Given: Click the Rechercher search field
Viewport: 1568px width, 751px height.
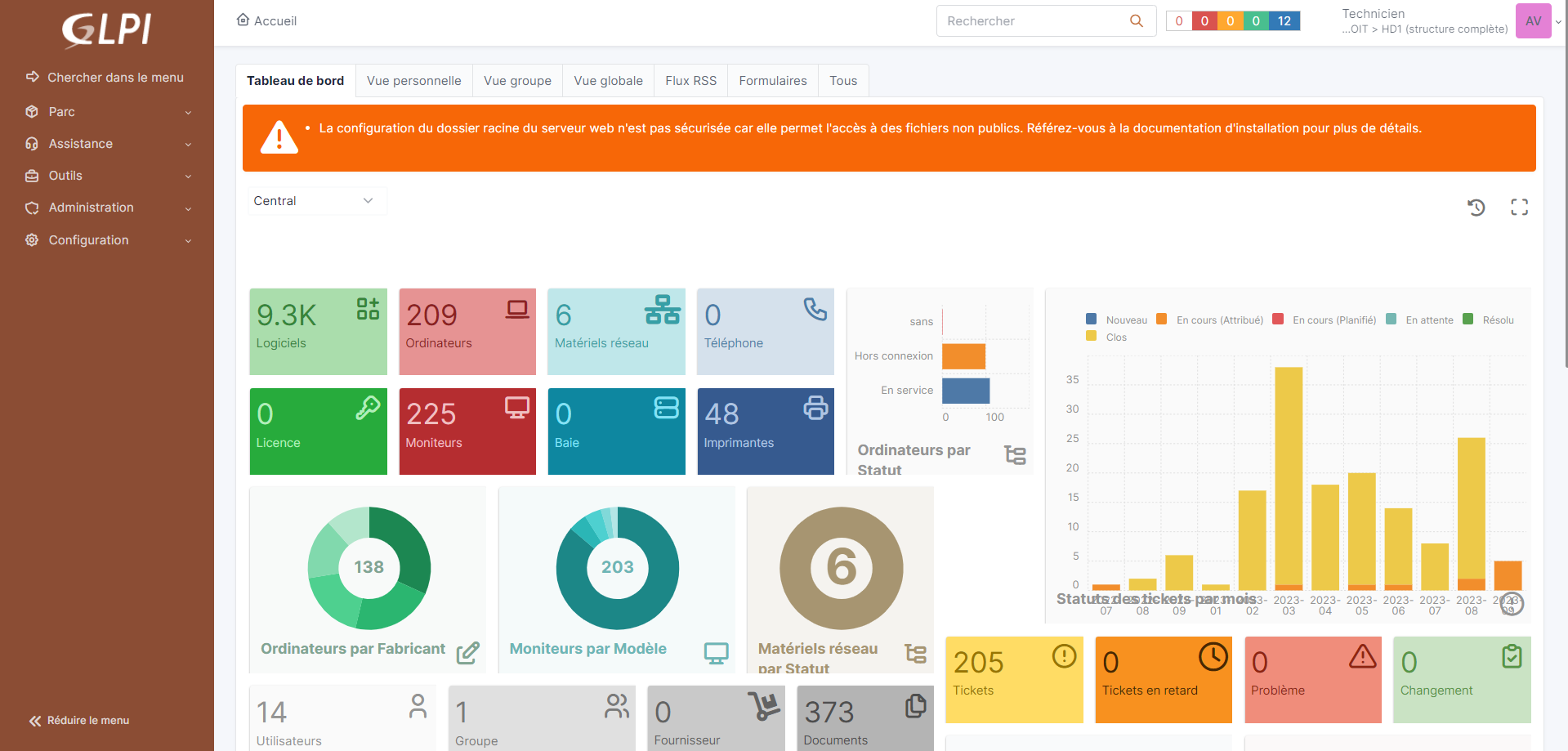Looking at the screenshot, I should pyautogui.click(x=1033, y=21).
